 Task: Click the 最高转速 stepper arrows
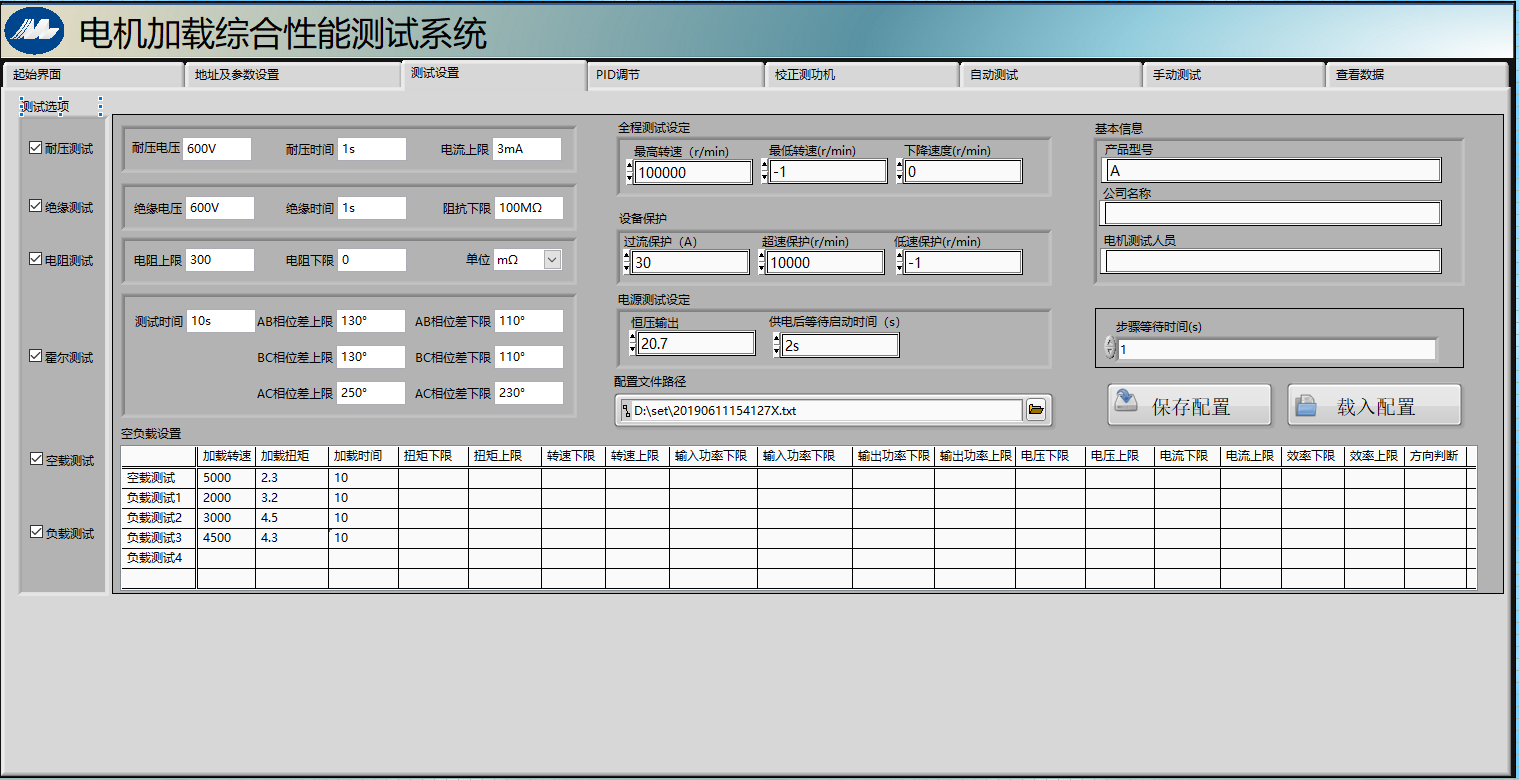click(x=629, y=173)
